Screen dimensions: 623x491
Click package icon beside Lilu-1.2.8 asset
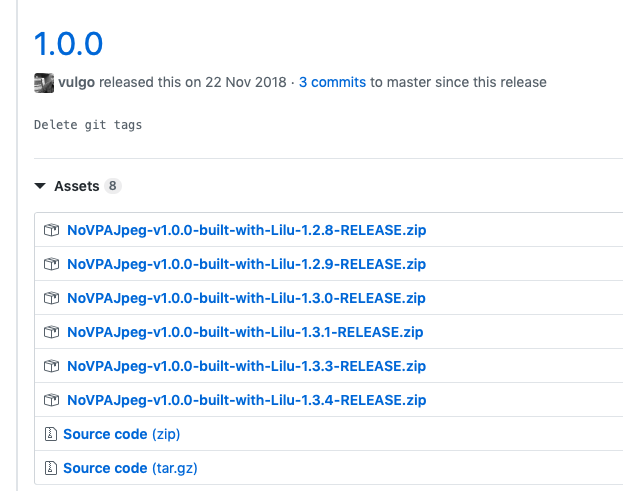(51, 230)
